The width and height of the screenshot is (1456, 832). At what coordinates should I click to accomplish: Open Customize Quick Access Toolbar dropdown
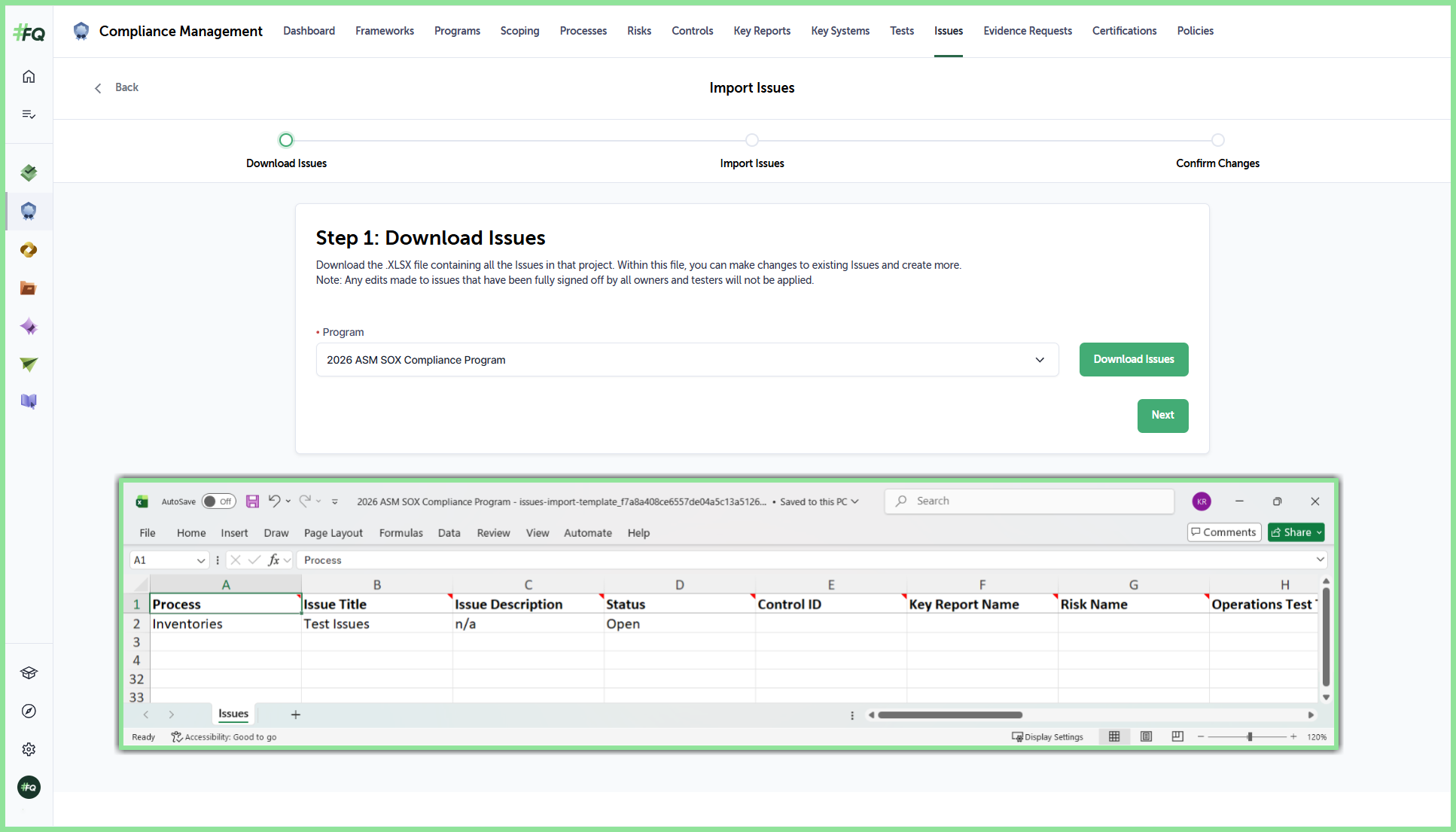click(335, 501)
